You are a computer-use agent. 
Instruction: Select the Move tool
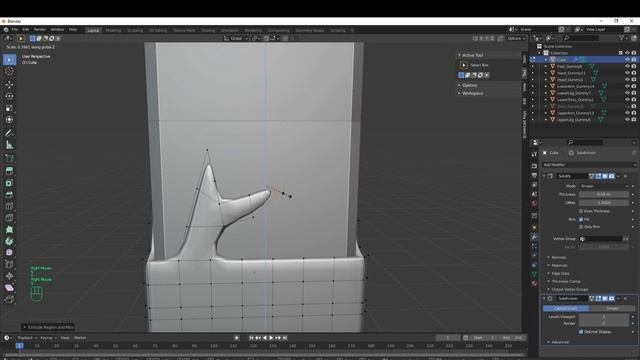9,84
